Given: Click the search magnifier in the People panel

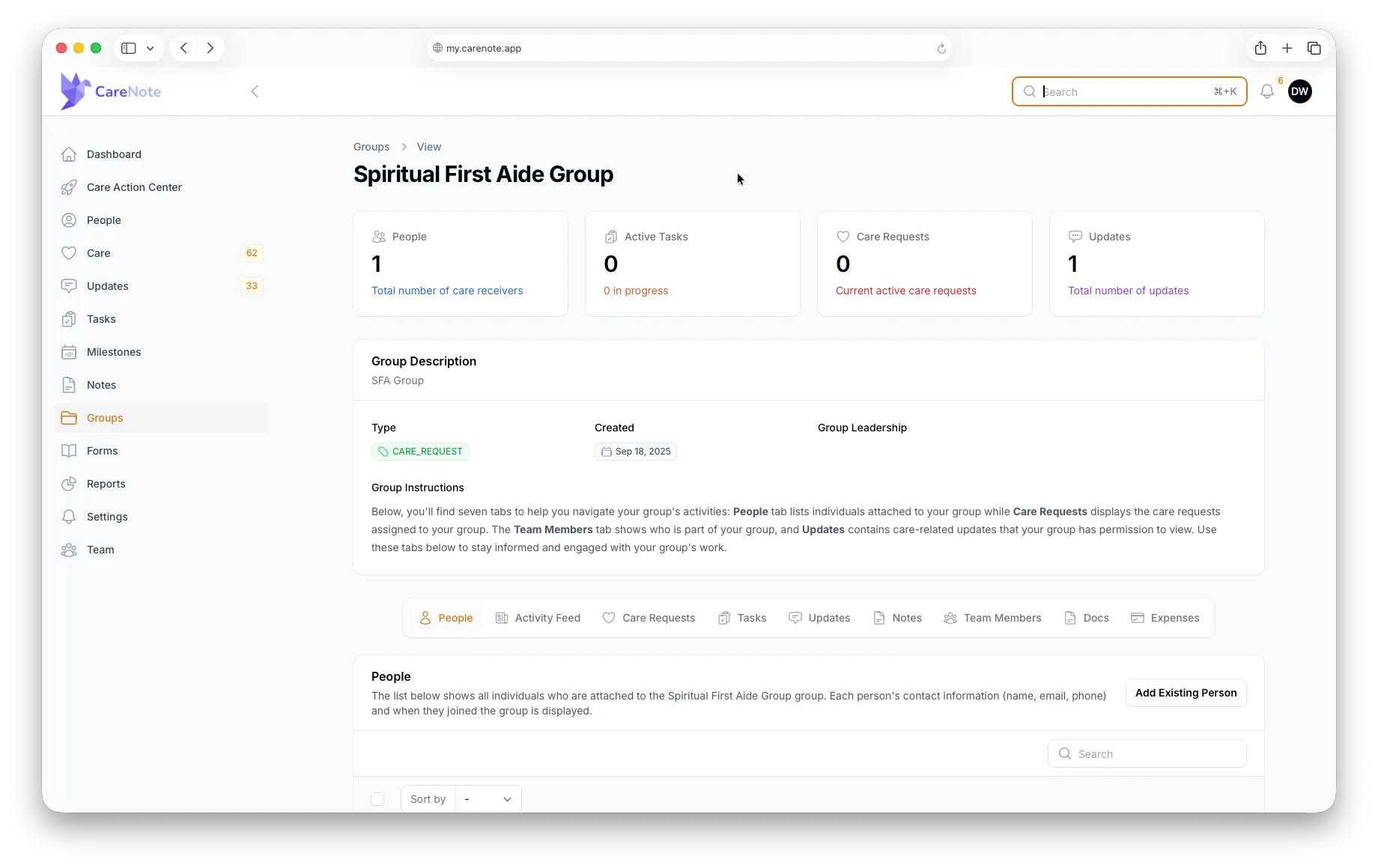Looking at the screenshot, I should click(1064, 753).
